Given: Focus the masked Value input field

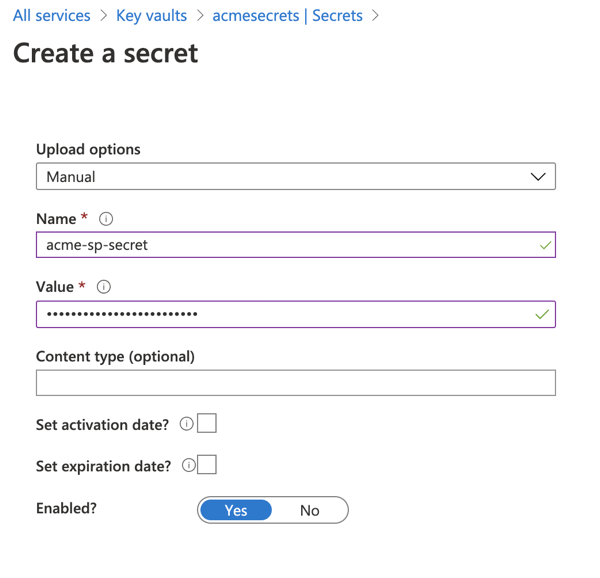Looking at the screenshot, I should (x=285, y=314).
